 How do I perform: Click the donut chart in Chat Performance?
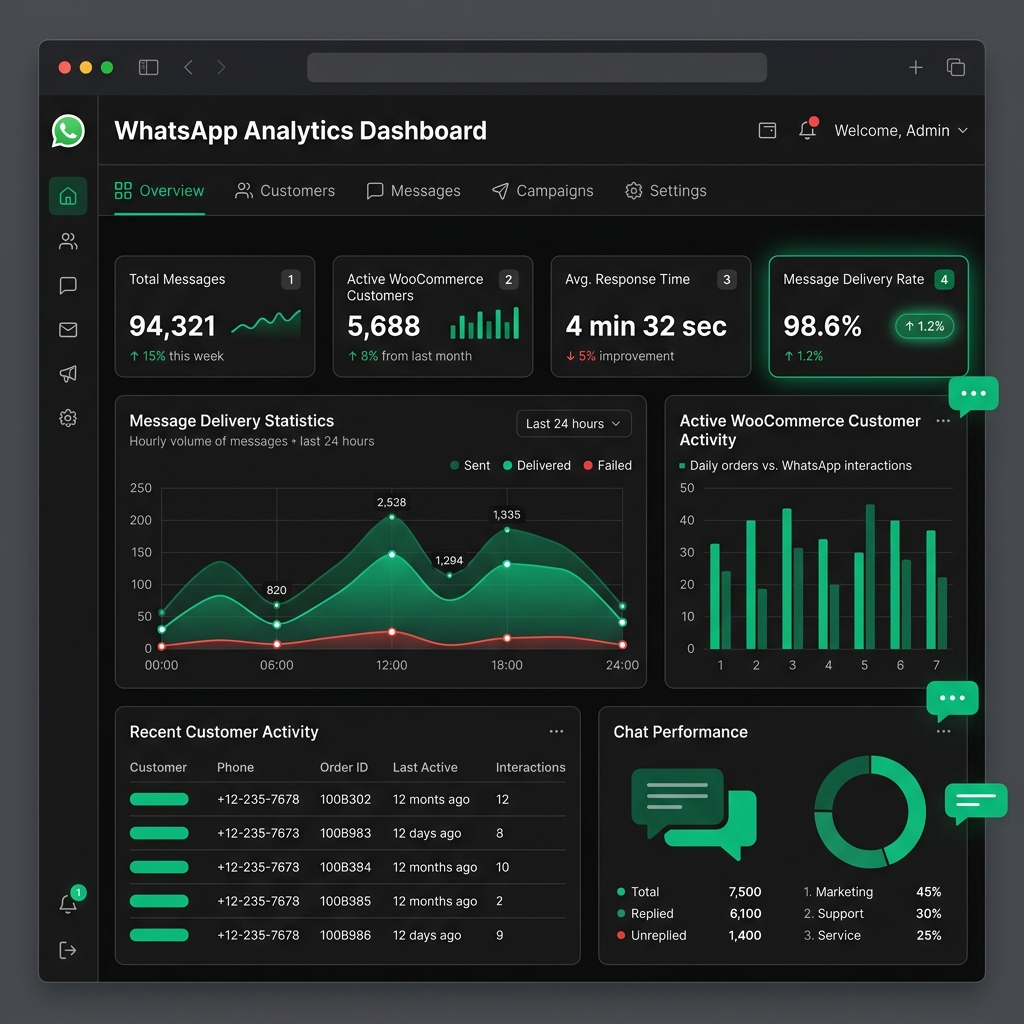(870, 812)
